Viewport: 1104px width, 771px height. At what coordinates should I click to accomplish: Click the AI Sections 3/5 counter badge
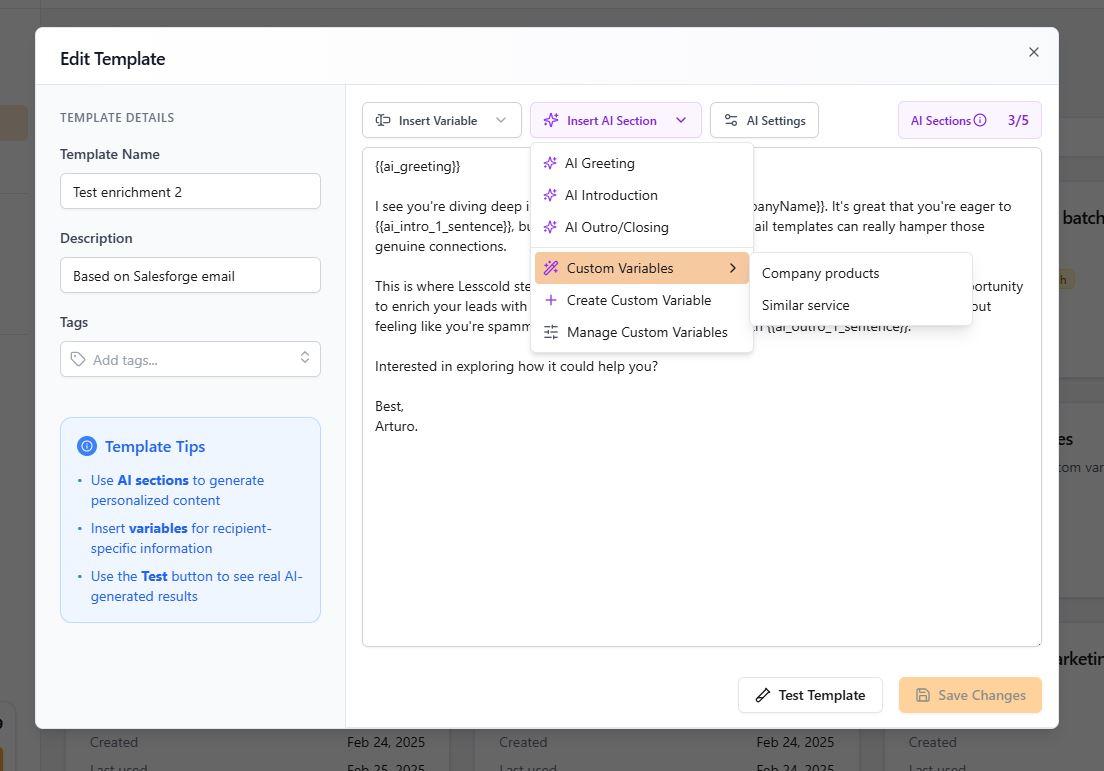click(970, 120)
